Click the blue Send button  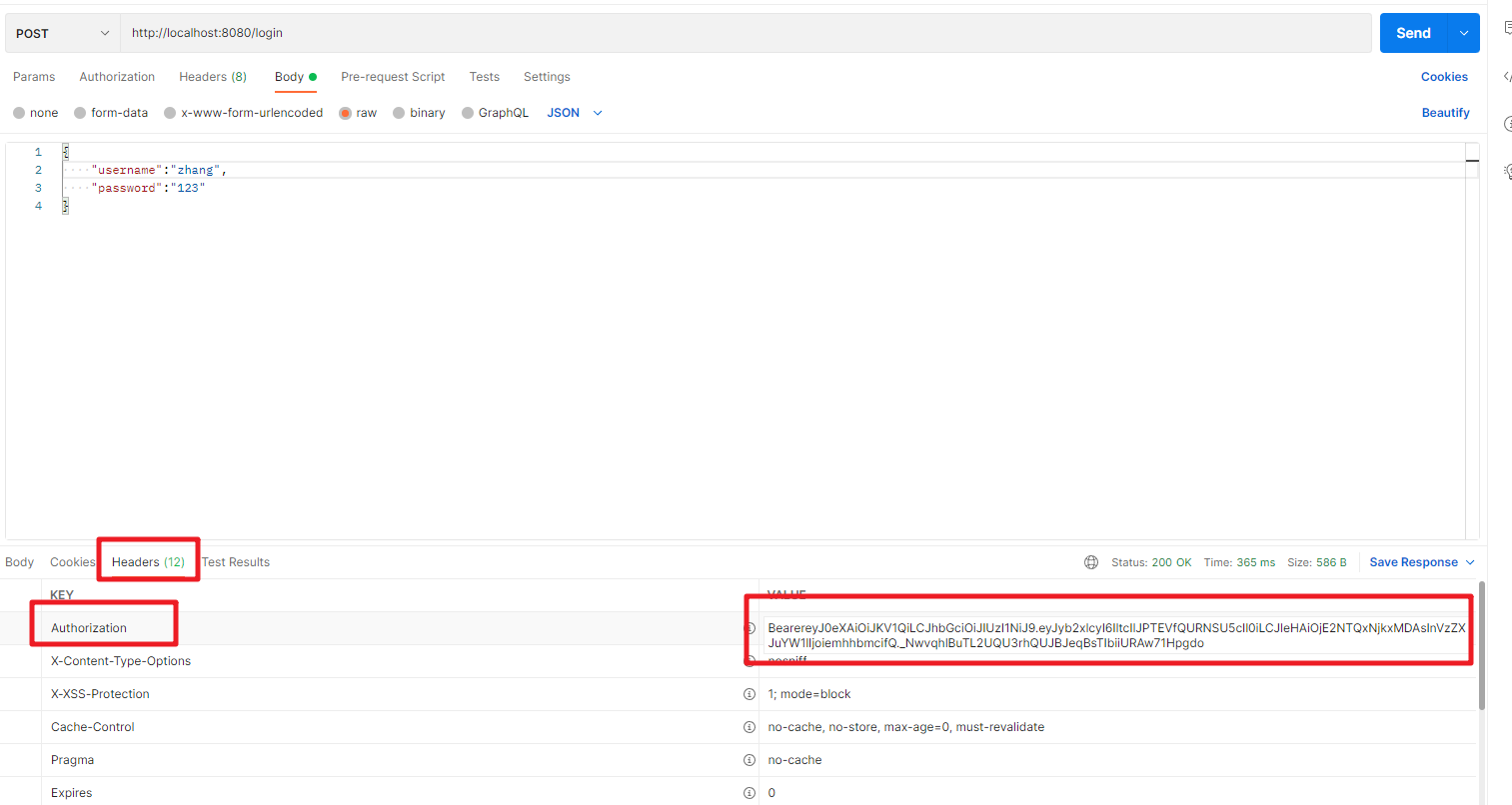tap(1413, 33)
